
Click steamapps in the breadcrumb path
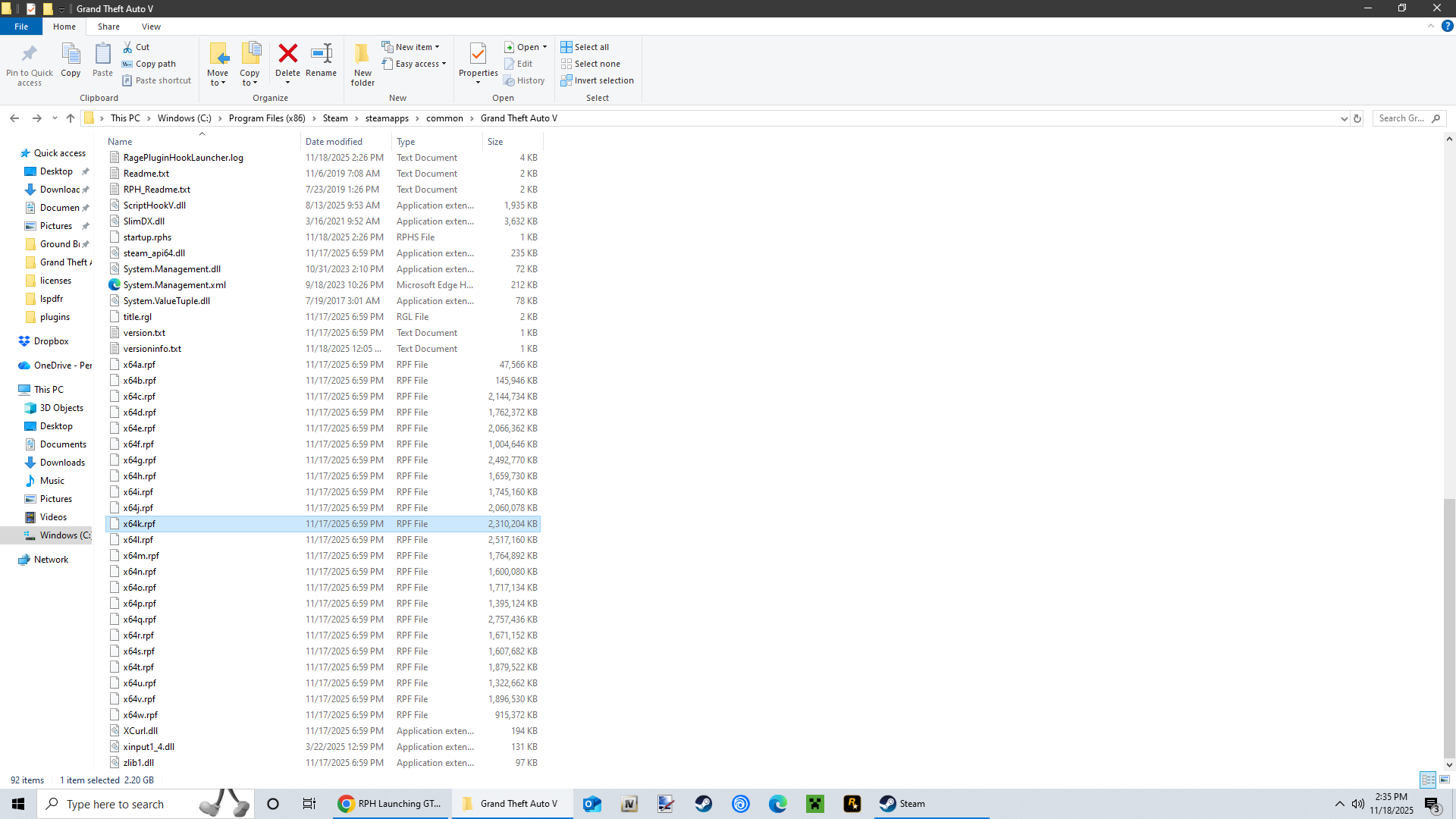387,118
